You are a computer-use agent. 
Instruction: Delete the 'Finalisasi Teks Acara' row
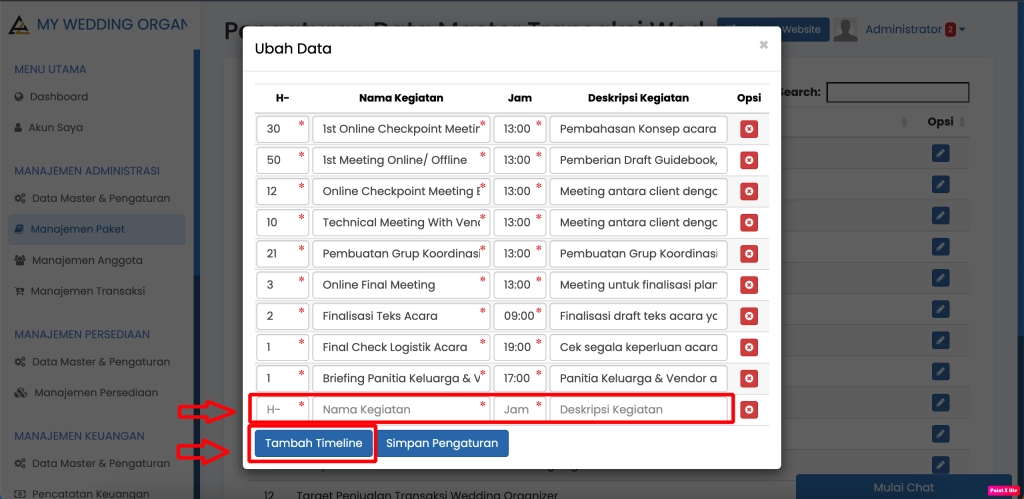click(x=748, y=316)
